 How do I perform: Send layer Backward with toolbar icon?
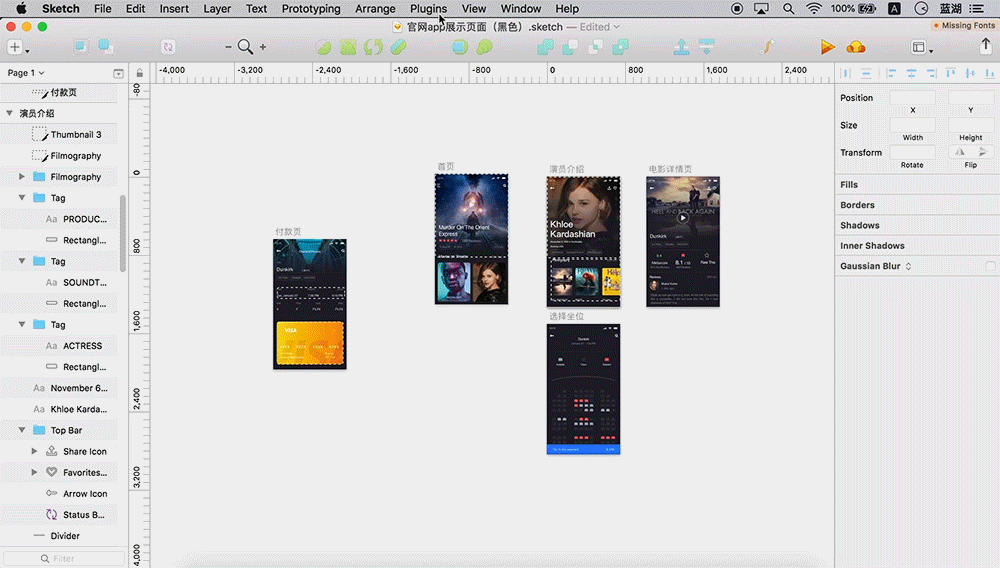[x=706, y=47]
